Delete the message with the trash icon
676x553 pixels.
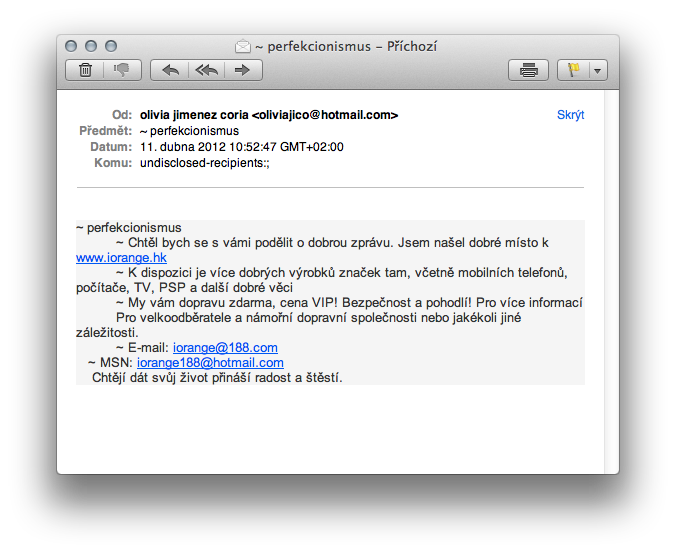click(x=85, y=70)
